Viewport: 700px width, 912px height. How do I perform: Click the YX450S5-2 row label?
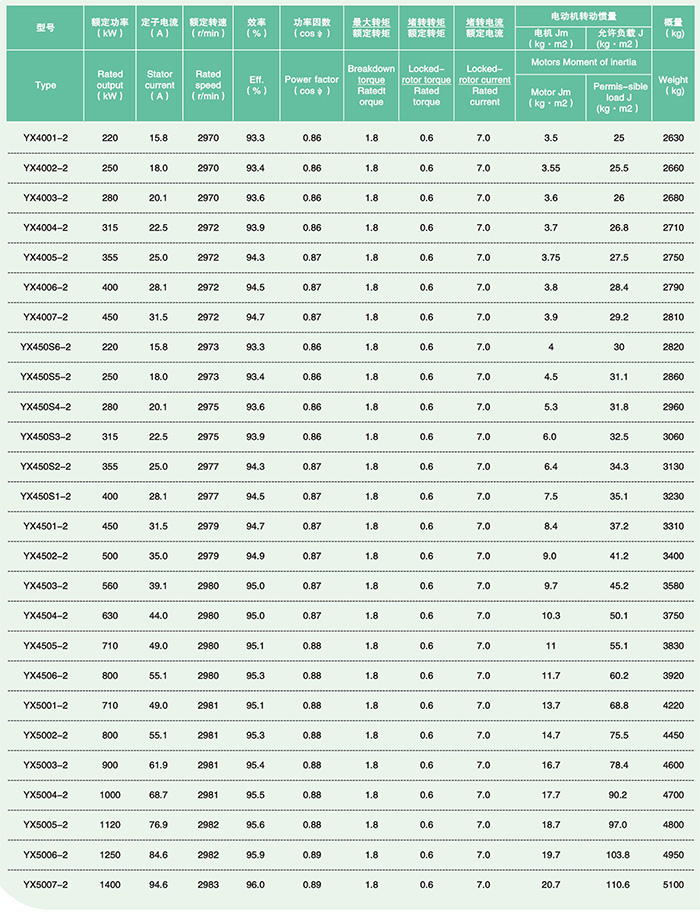(45, 377)
